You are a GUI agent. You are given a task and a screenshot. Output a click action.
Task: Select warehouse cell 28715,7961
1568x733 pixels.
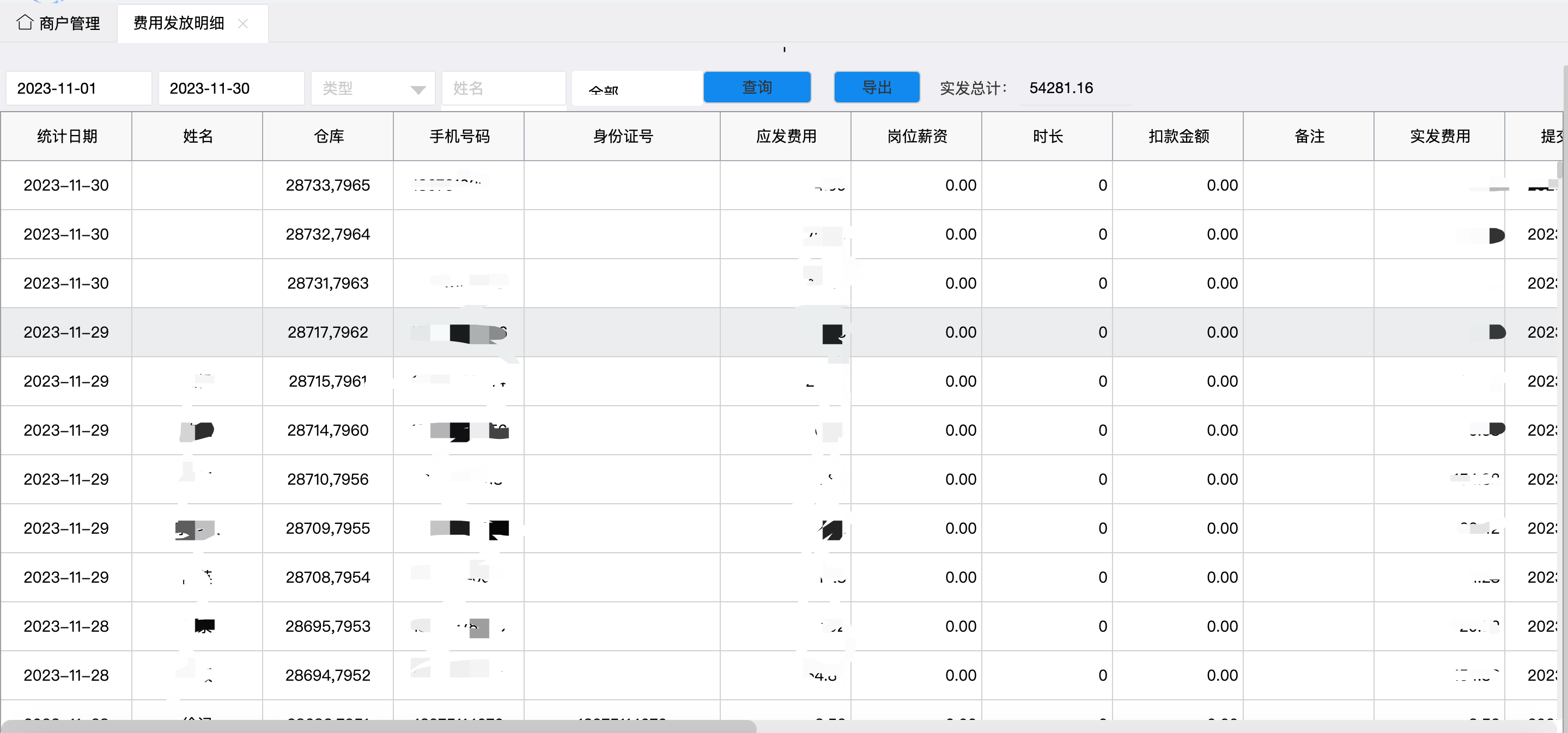[328, 381]
